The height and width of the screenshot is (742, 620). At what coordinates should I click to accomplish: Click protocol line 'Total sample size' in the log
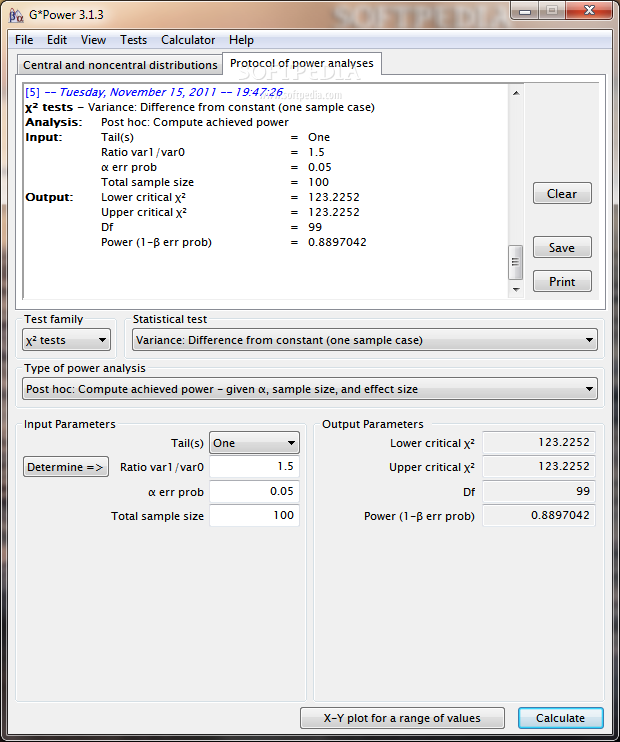pyautogui.click(x=147, y=182)
